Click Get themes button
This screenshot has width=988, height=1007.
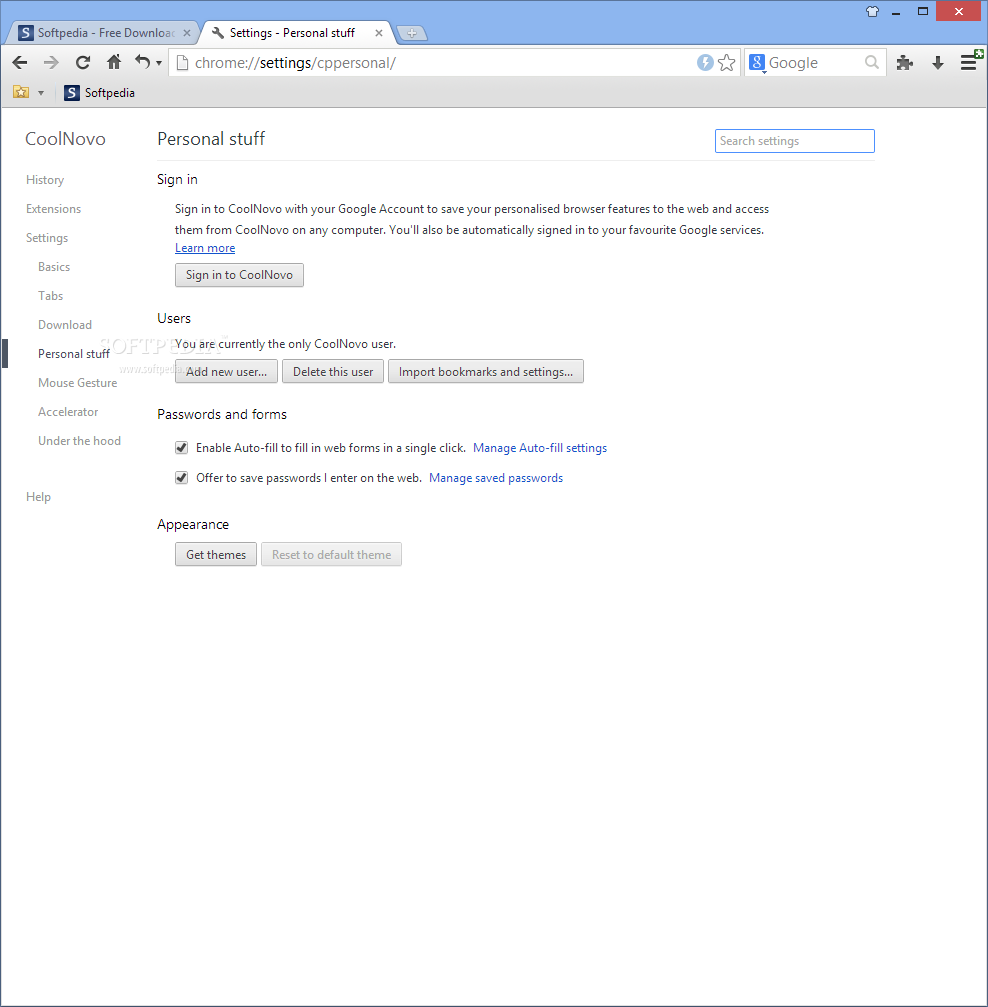[216, 555]
